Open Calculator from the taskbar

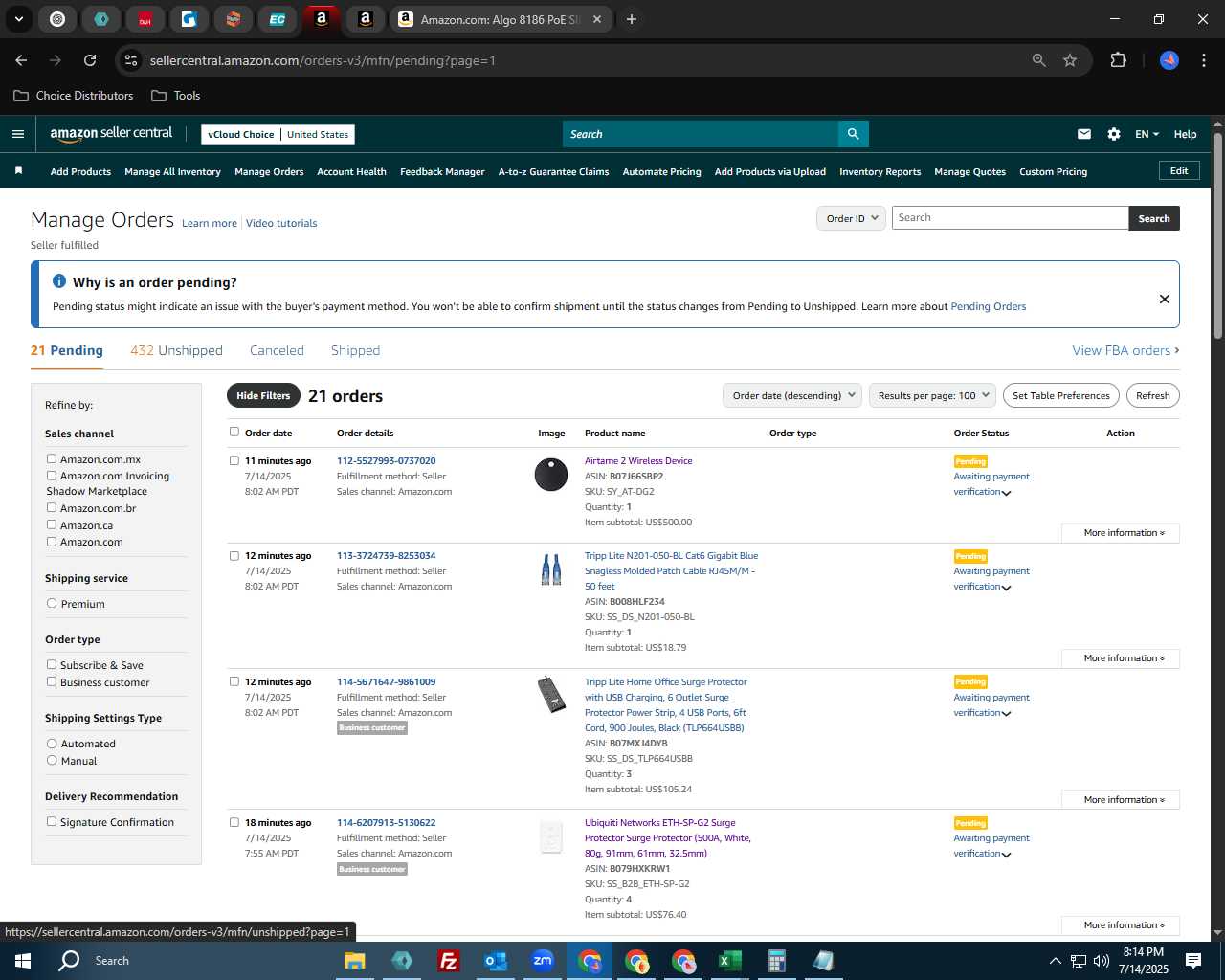(x=776, y=961)
